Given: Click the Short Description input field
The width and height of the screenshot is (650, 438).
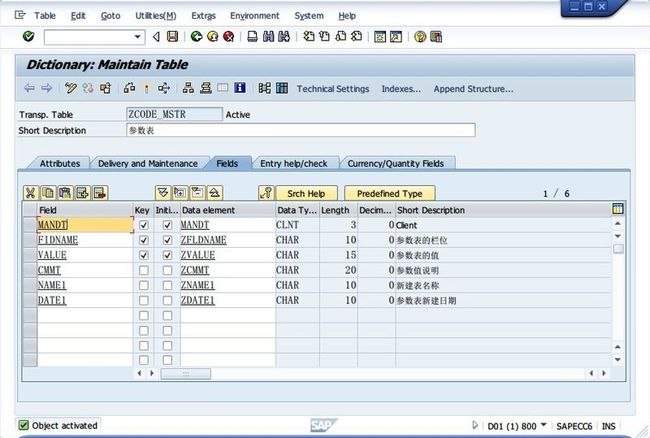Looking at the screenshot, I should pos(301,130).
